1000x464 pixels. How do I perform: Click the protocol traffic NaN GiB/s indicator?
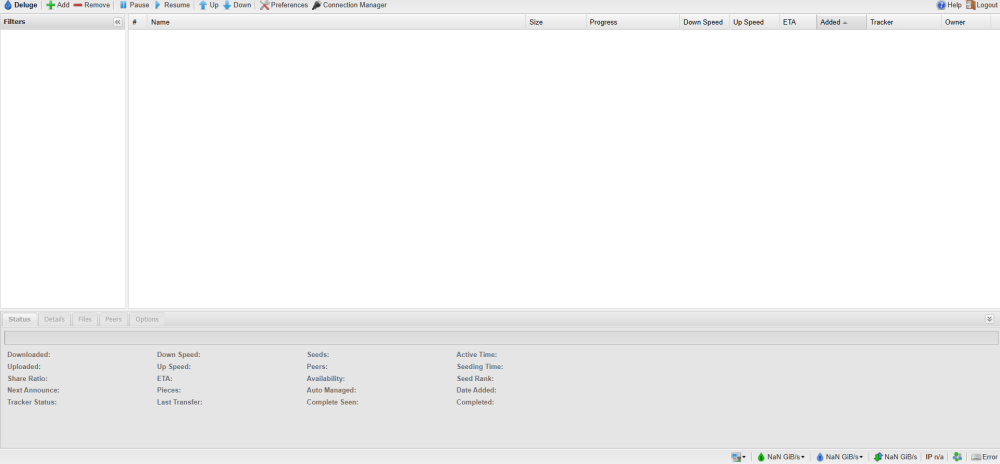[x=896, y=457]
